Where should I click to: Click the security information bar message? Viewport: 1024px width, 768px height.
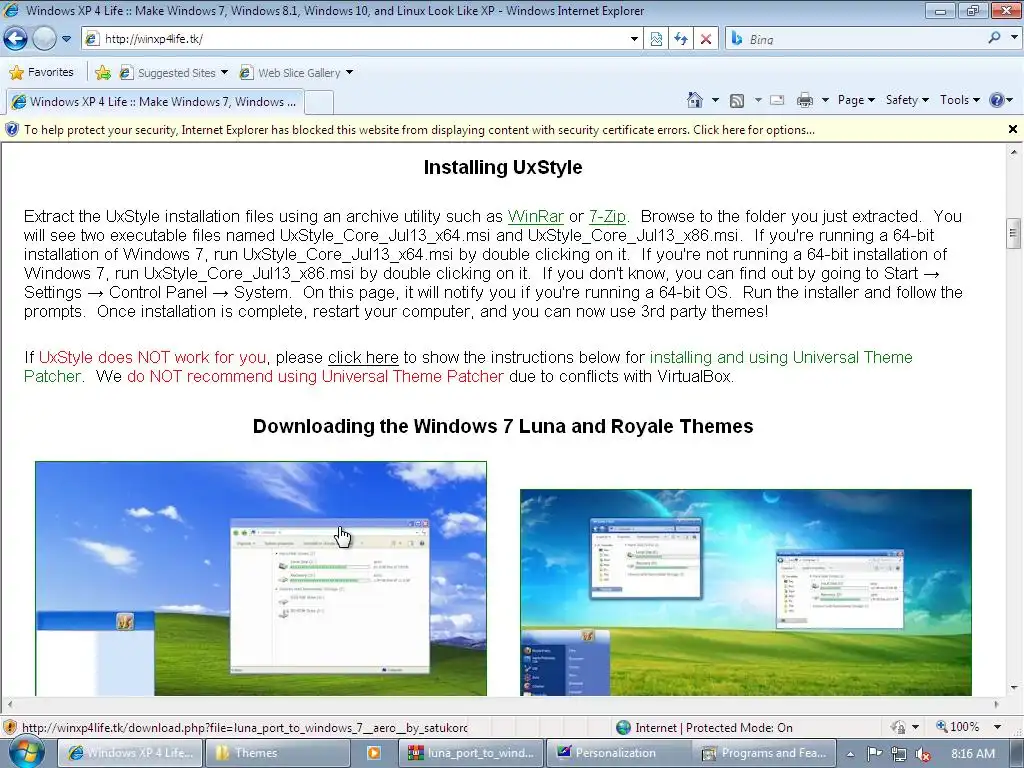[x=419, y=130]
